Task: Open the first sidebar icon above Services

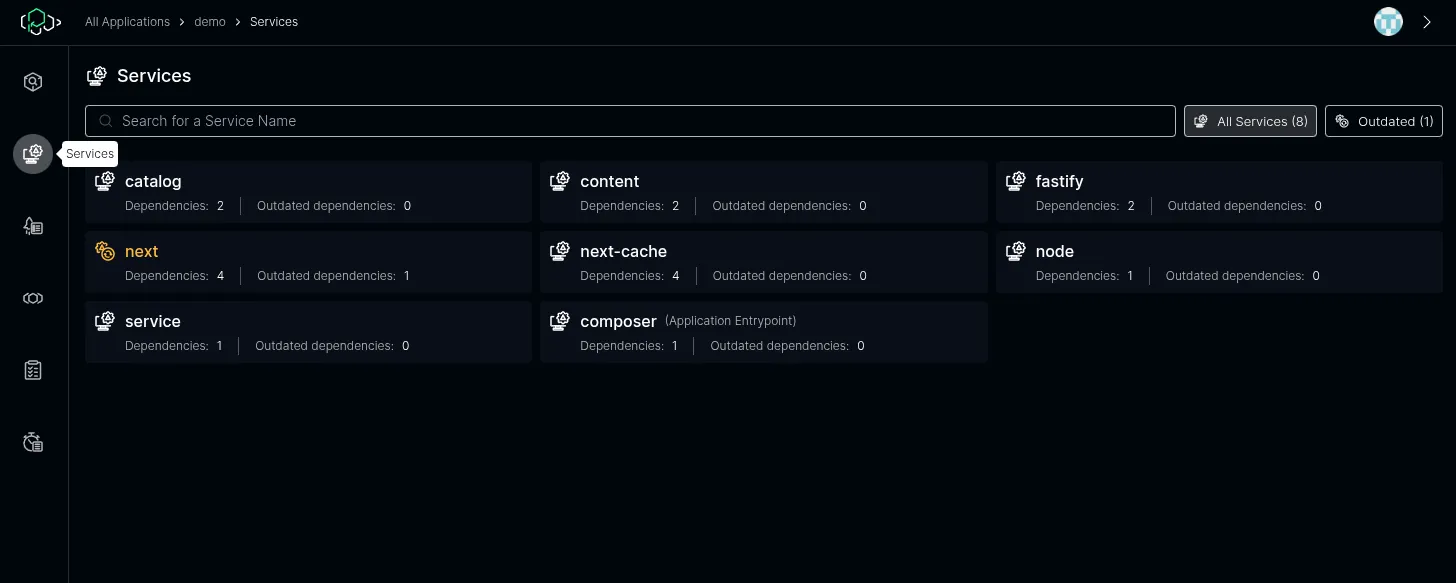Action: (33, 82)
